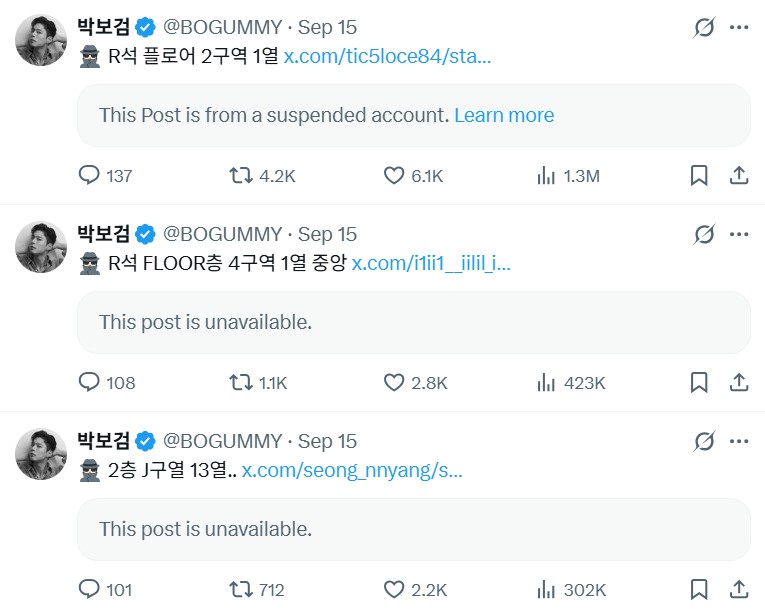The height and width of the screenshot is (610, 765).
Task: Like the post with 6.1K likes
Action: coord(395,176)
